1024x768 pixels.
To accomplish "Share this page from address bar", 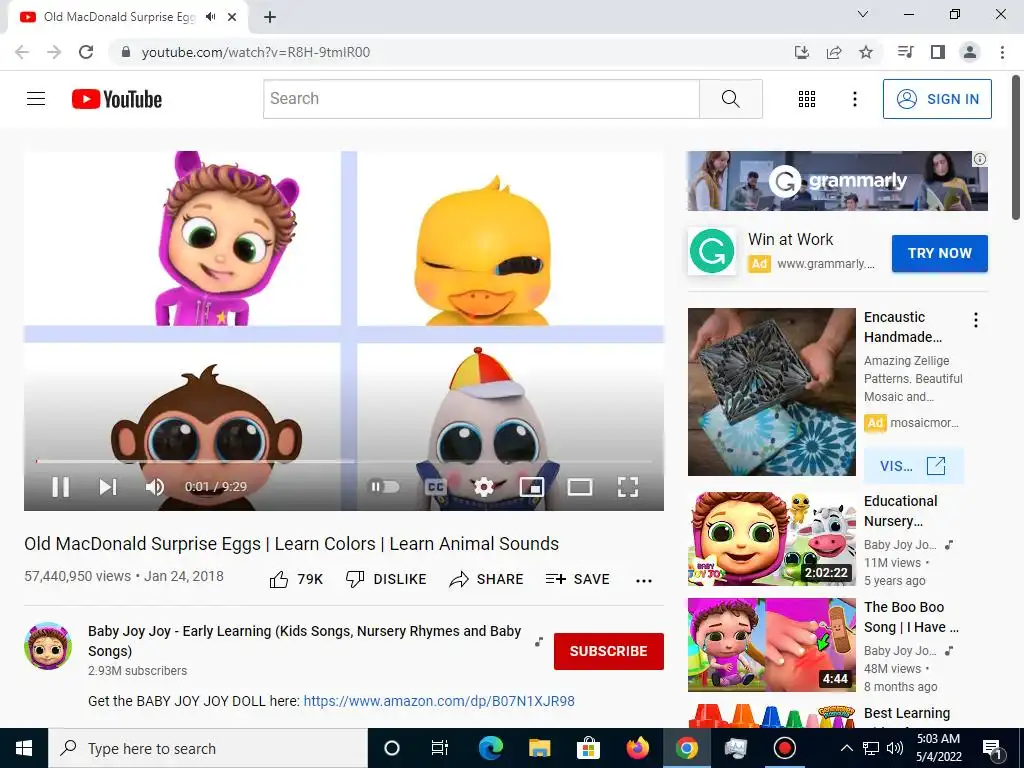I will (x=834, y=52).
